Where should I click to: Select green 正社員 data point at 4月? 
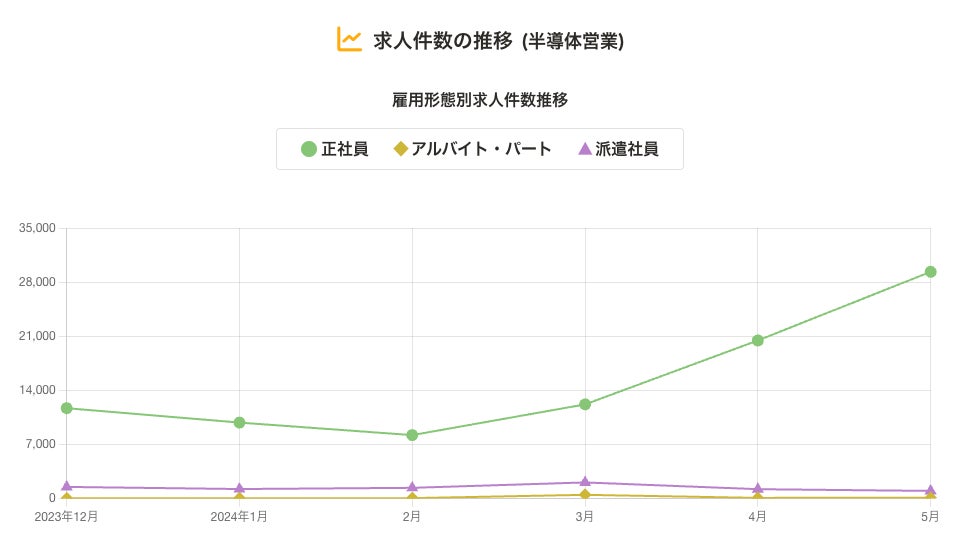(x=758, y=340)
